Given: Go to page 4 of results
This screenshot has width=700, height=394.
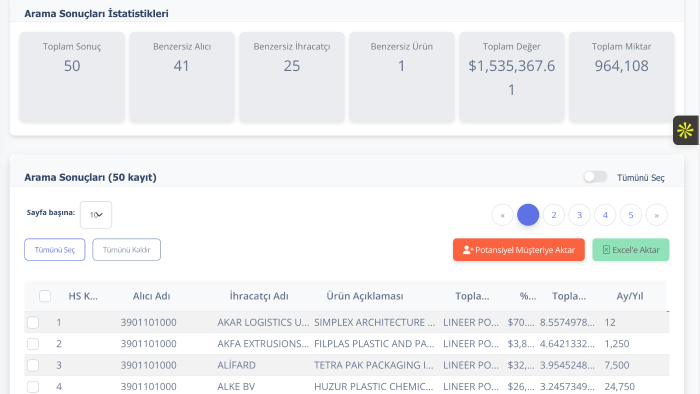Looking at the screenshot, I should (605, 215).
